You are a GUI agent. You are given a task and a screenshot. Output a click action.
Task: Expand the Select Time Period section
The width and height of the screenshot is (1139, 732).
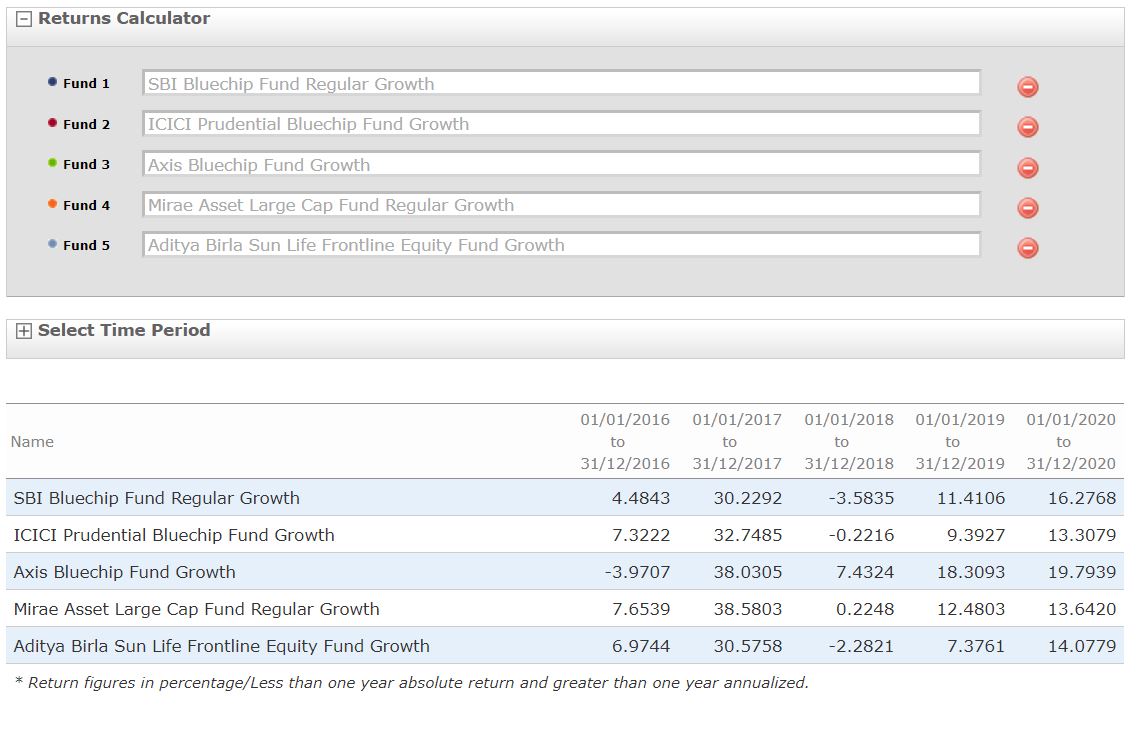(23, 331)
